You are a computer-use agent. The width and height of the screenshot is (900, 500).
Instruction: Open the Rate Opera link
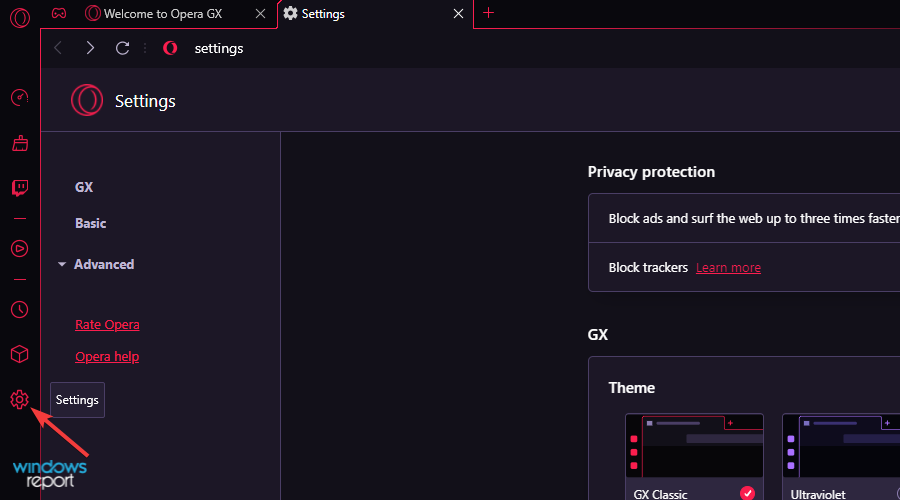pyautogui.click(x=107, y=324)
